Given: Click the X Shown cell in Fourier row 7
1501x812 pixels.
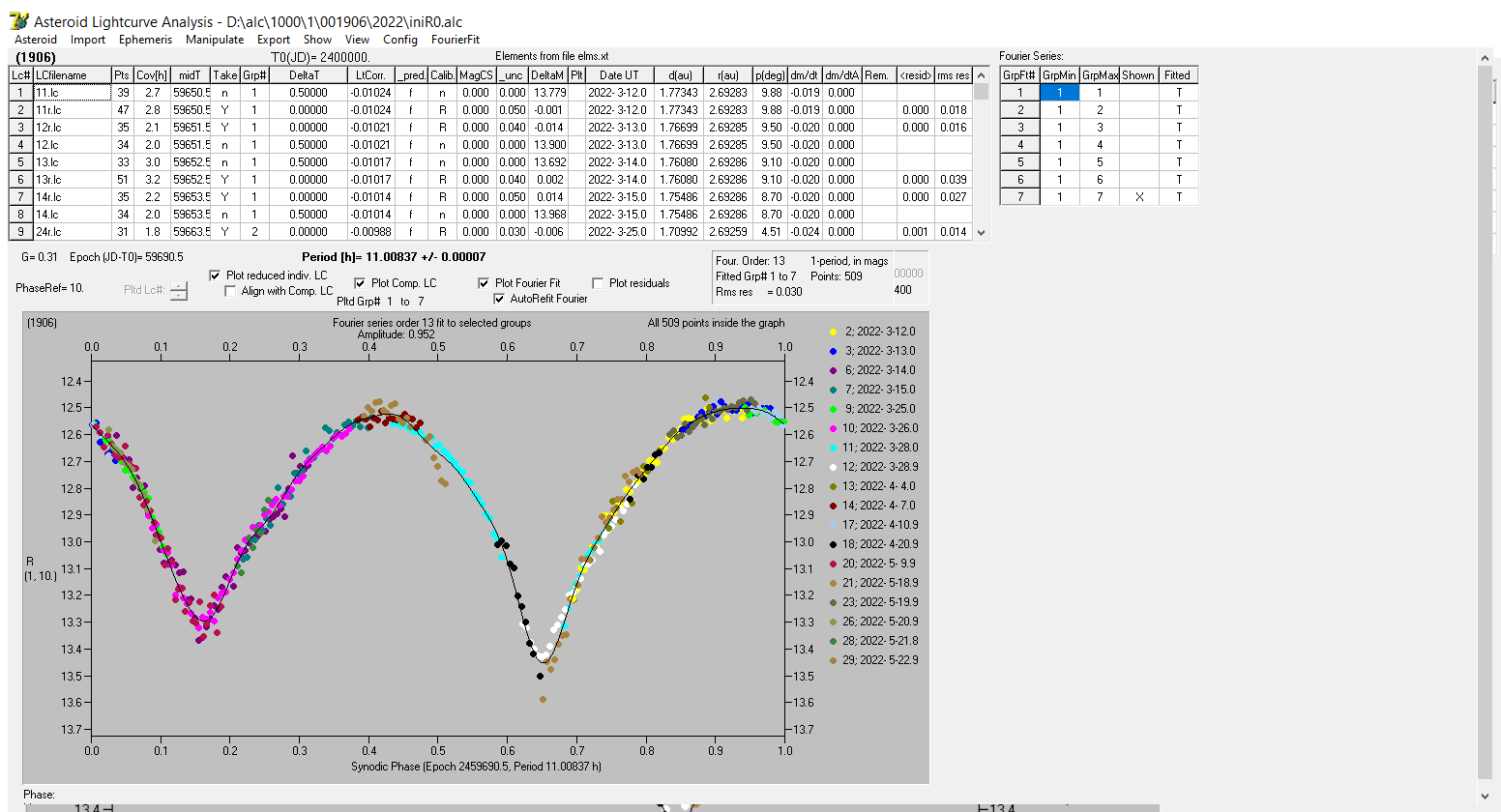Looking at the screenshot, I should tap(1138, 197).
